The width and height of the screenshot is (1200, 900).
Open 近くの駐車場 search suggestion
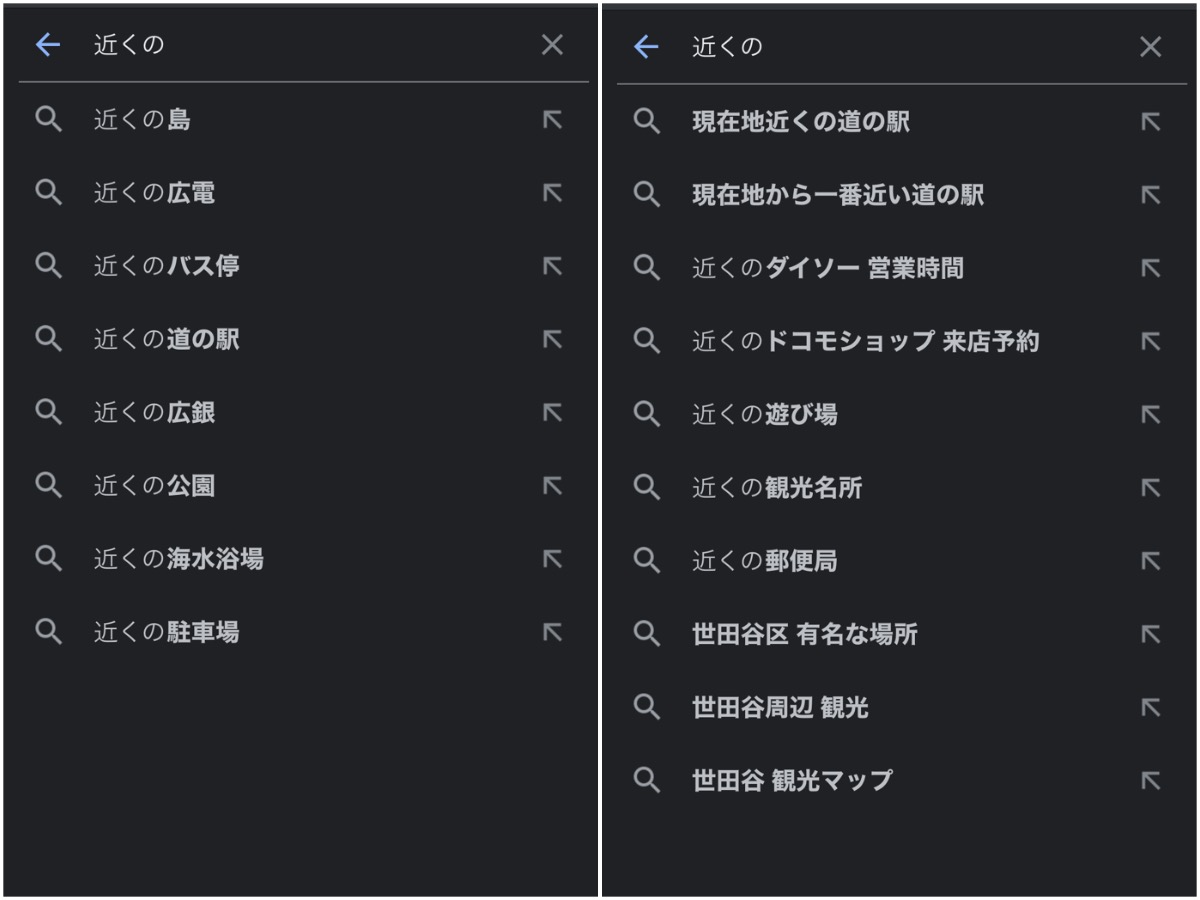click(x=167, y=632)
